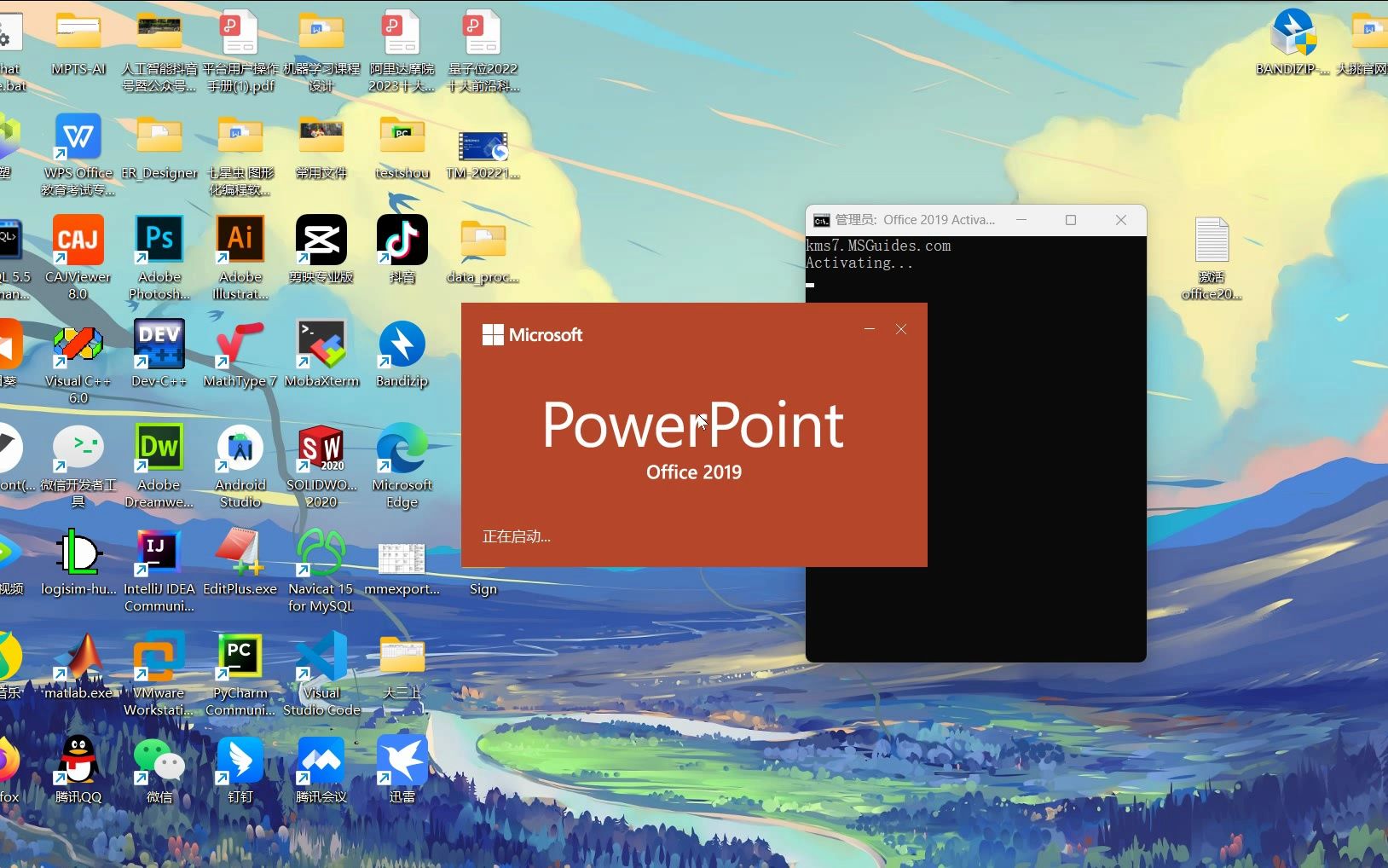Minimize the PowerPoint splash screen

(870, 329)
